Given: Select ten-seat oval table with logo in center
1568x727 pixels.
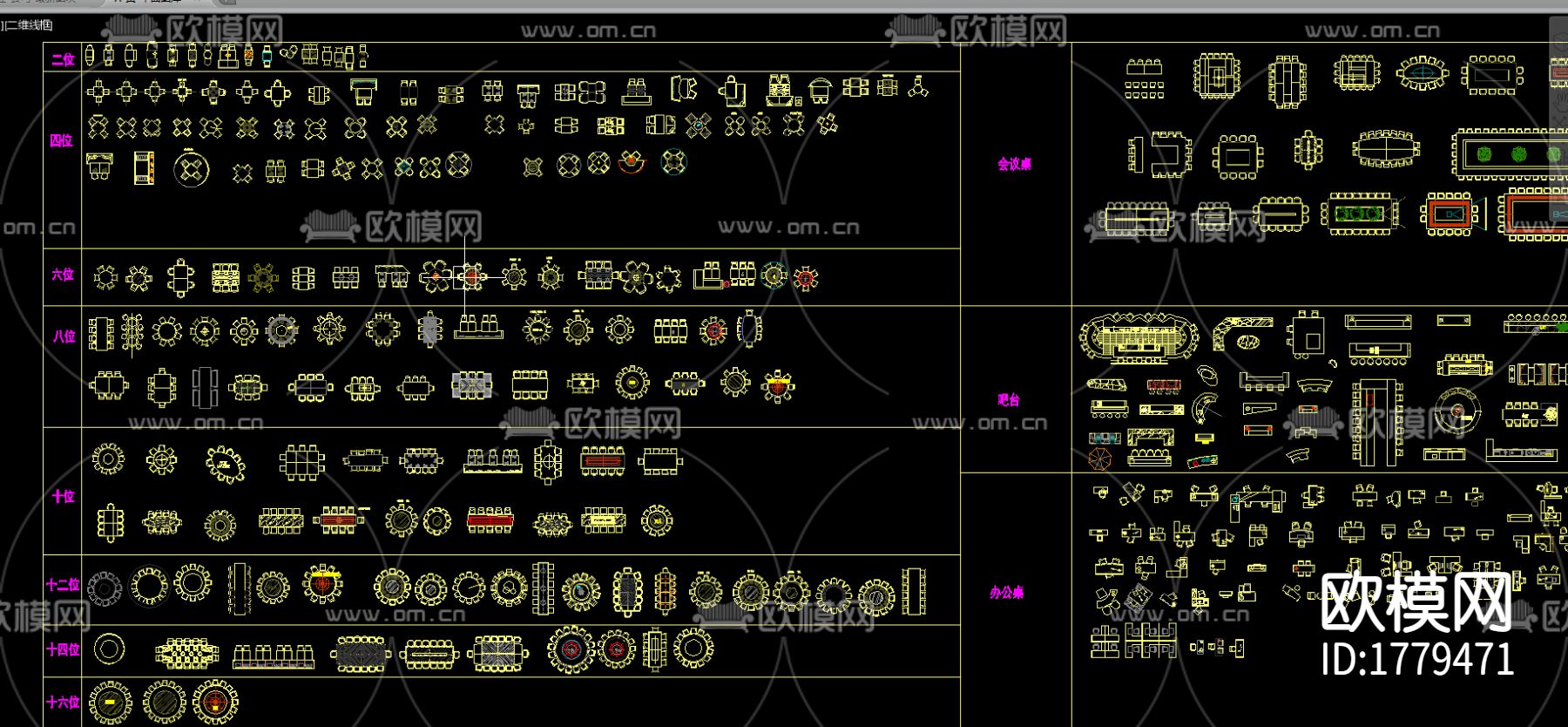Looking at the screenshot, I should point(226,464).
